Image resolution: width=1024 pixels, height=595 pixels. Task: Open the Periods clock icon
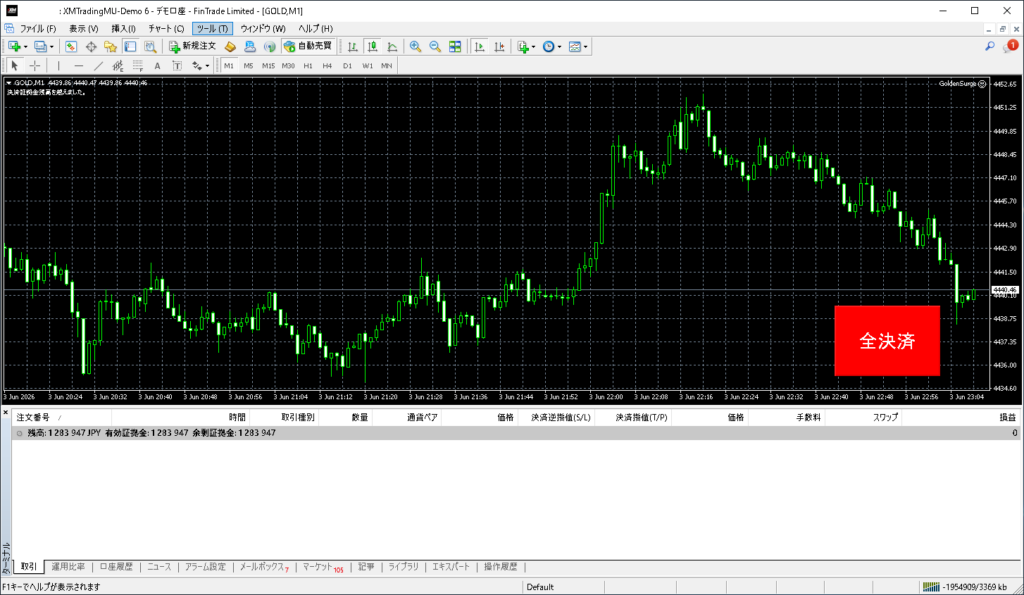[x=549, y=46]
